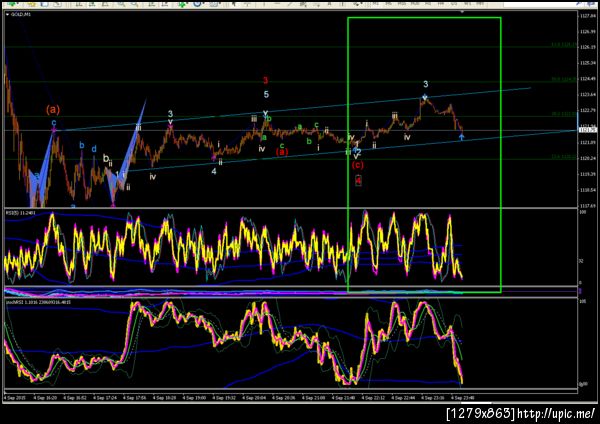The height and width of the screenshot is (424, 600).
Task: Click price level 1124.49 on the scale
Action: tap(588, 79)
